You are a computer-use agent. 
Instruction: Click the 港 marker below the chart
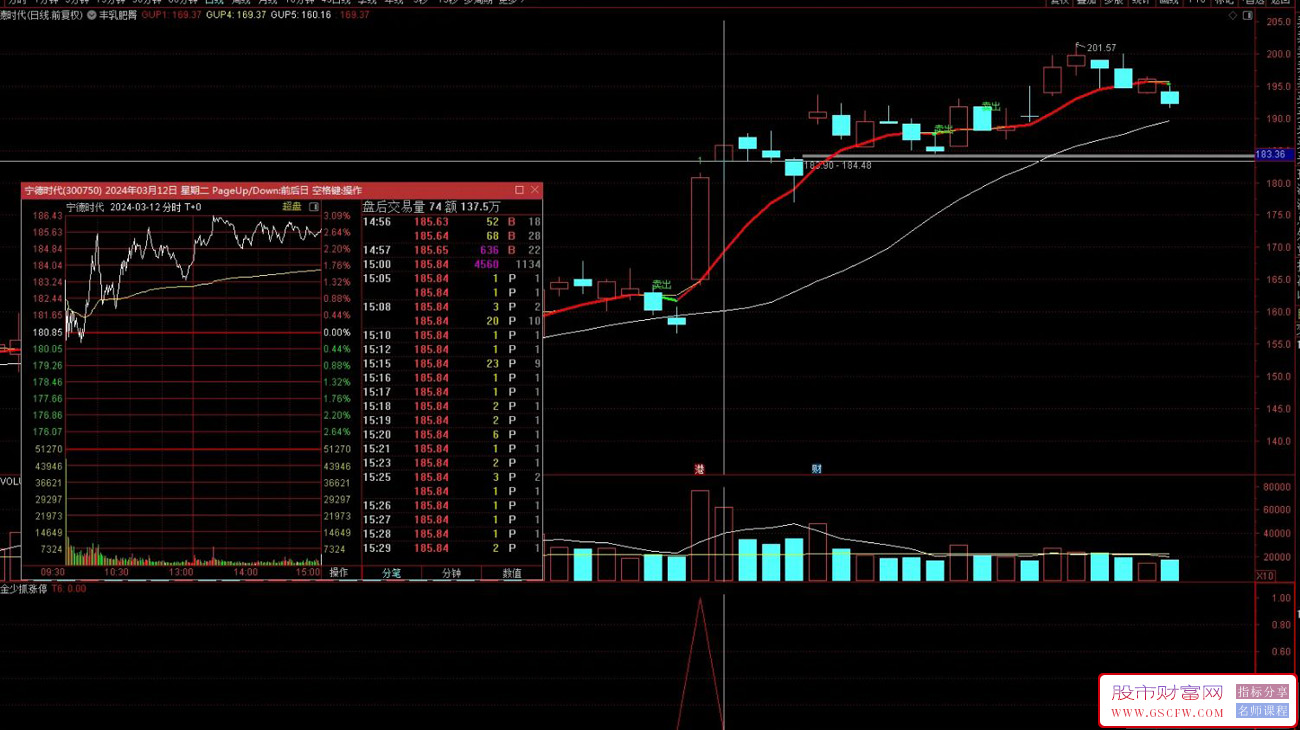point(700,468)
